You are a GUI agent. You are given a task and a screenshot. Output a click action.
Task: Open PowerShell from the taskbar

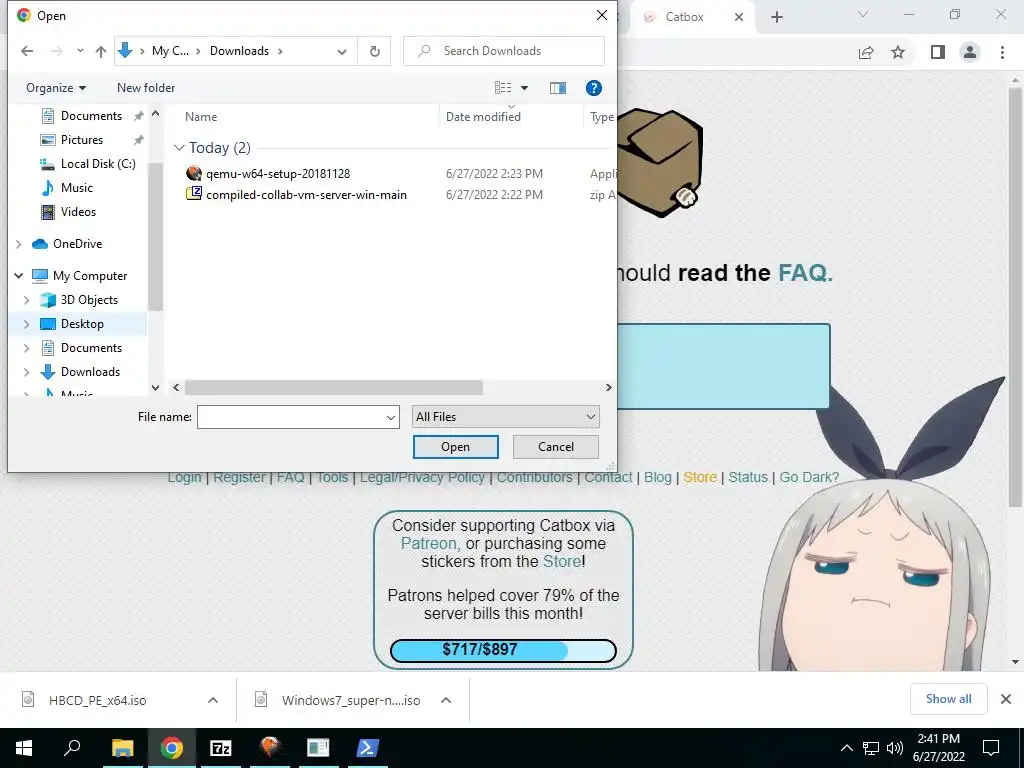pos(367,748)
